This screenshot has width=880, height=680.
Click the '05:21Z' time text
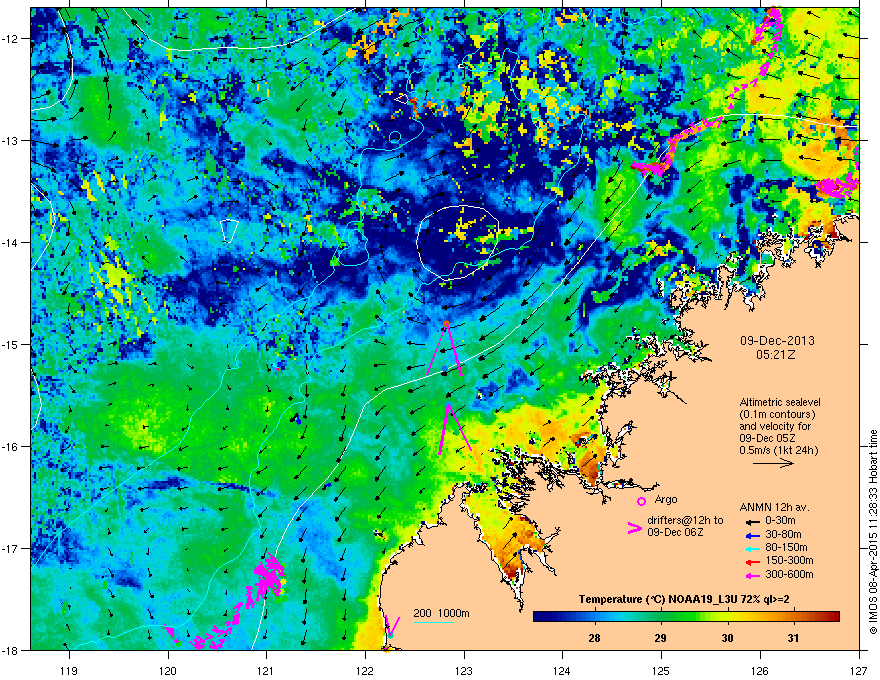[776, 355]
